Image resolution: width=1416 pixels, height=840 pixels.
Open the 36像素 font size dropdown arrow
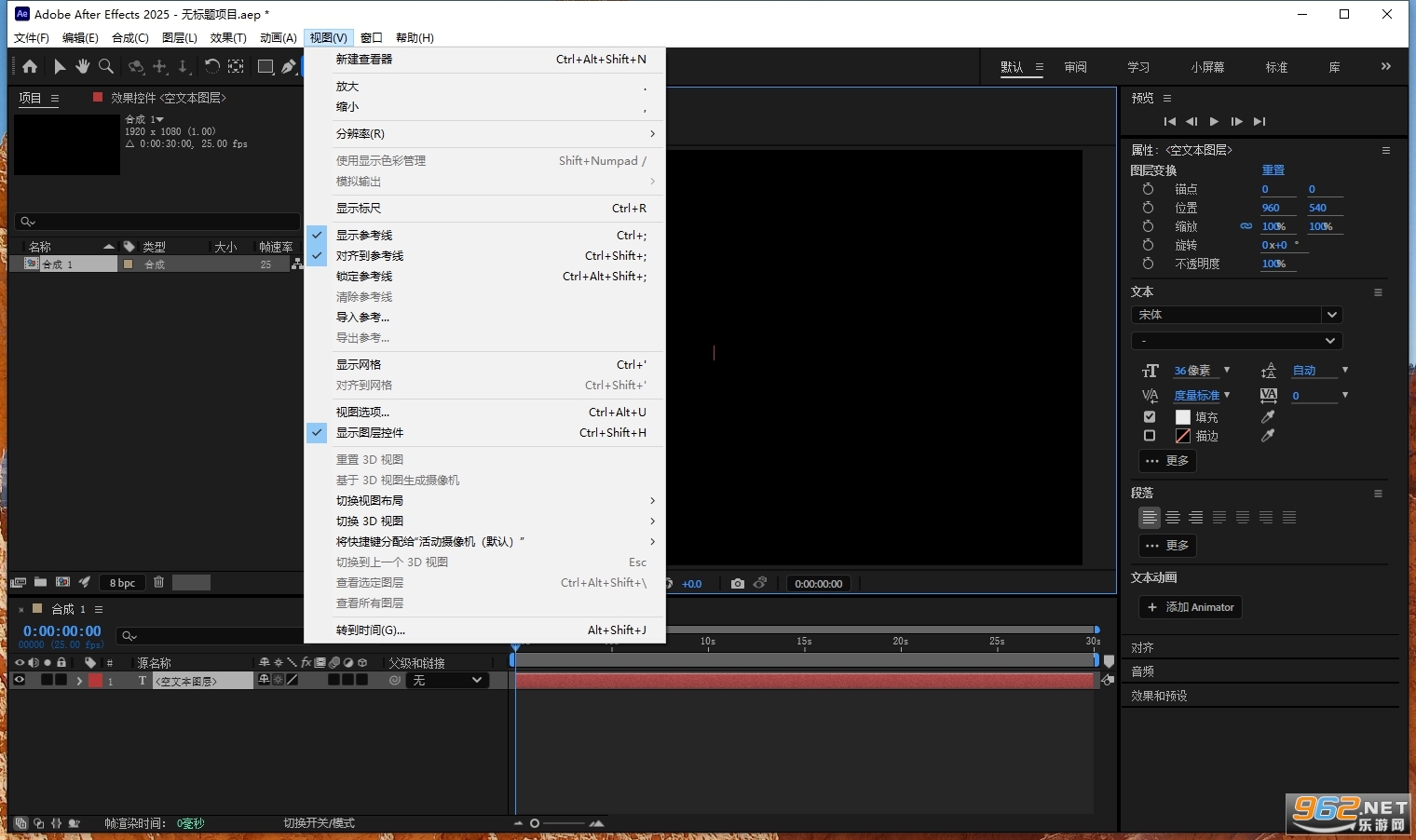1227,370
